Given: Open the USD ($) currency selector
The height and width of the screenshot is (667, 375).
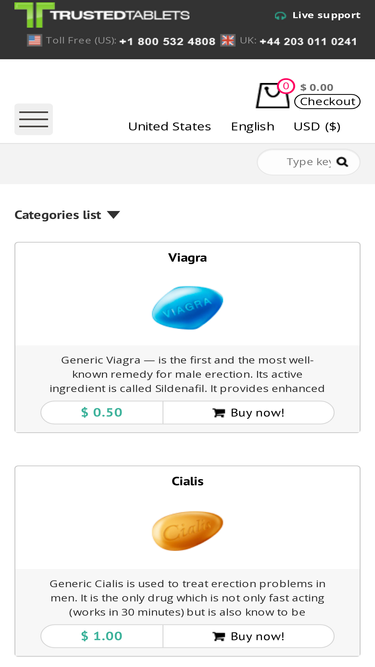Looking at the screenshot, I should [317, 127].
